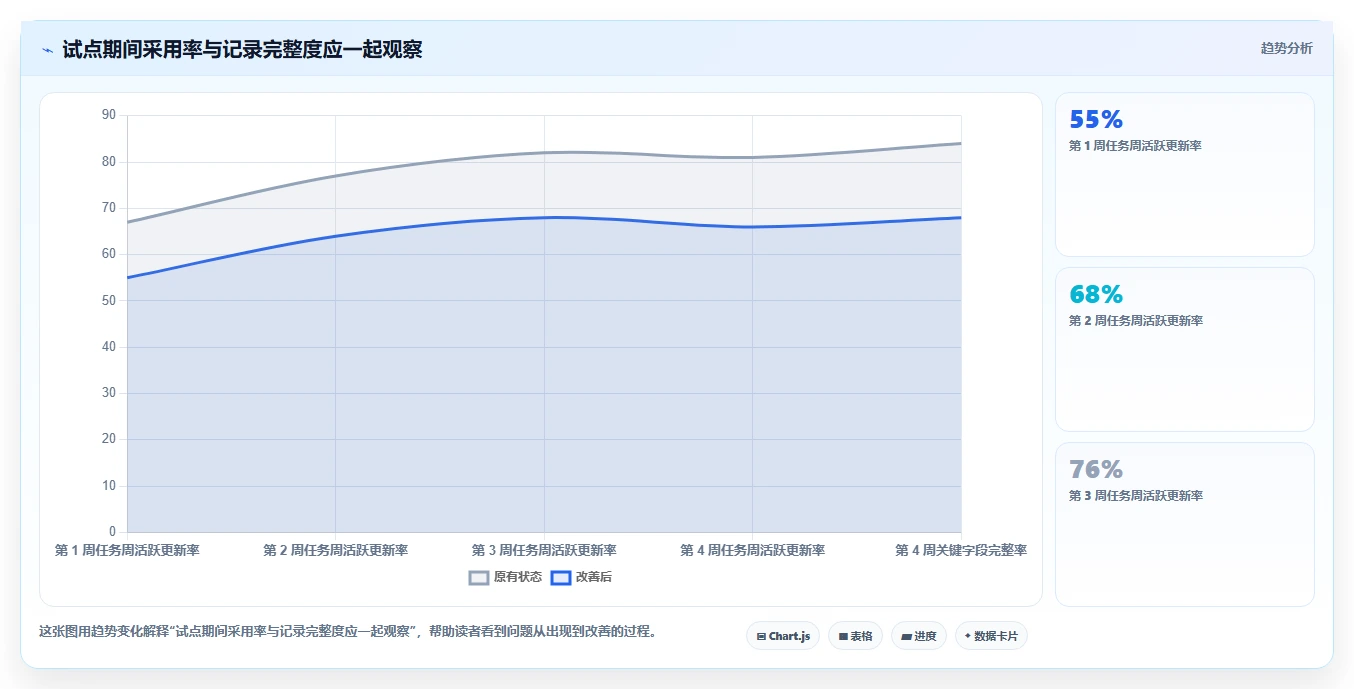Click the sparkle icon in 数据卡片 chip
The height and width of the screenshot is (689, 1354).
(967, 636)
